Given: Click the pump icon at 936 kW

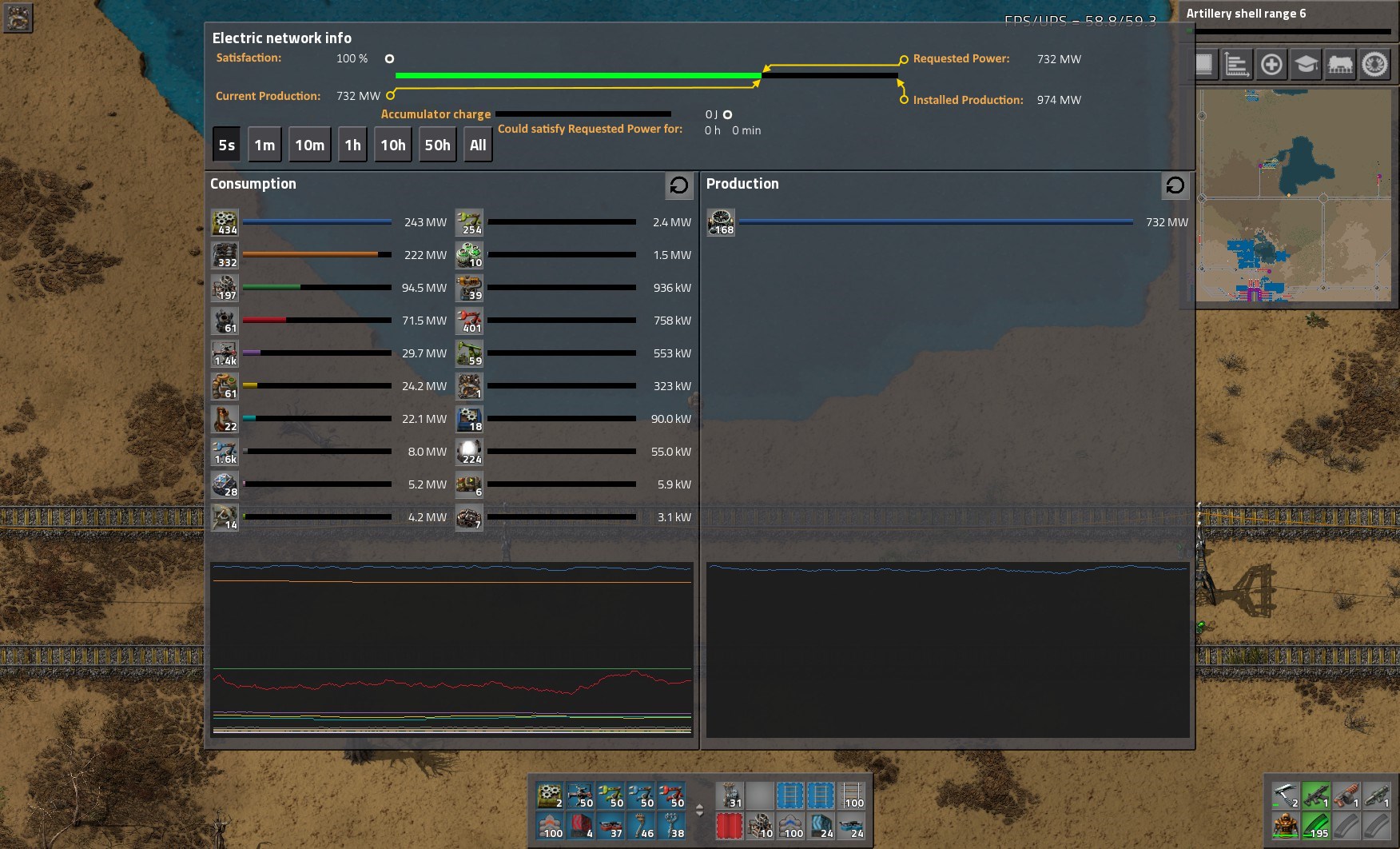Looking at the screenshot, I should 469,288.
